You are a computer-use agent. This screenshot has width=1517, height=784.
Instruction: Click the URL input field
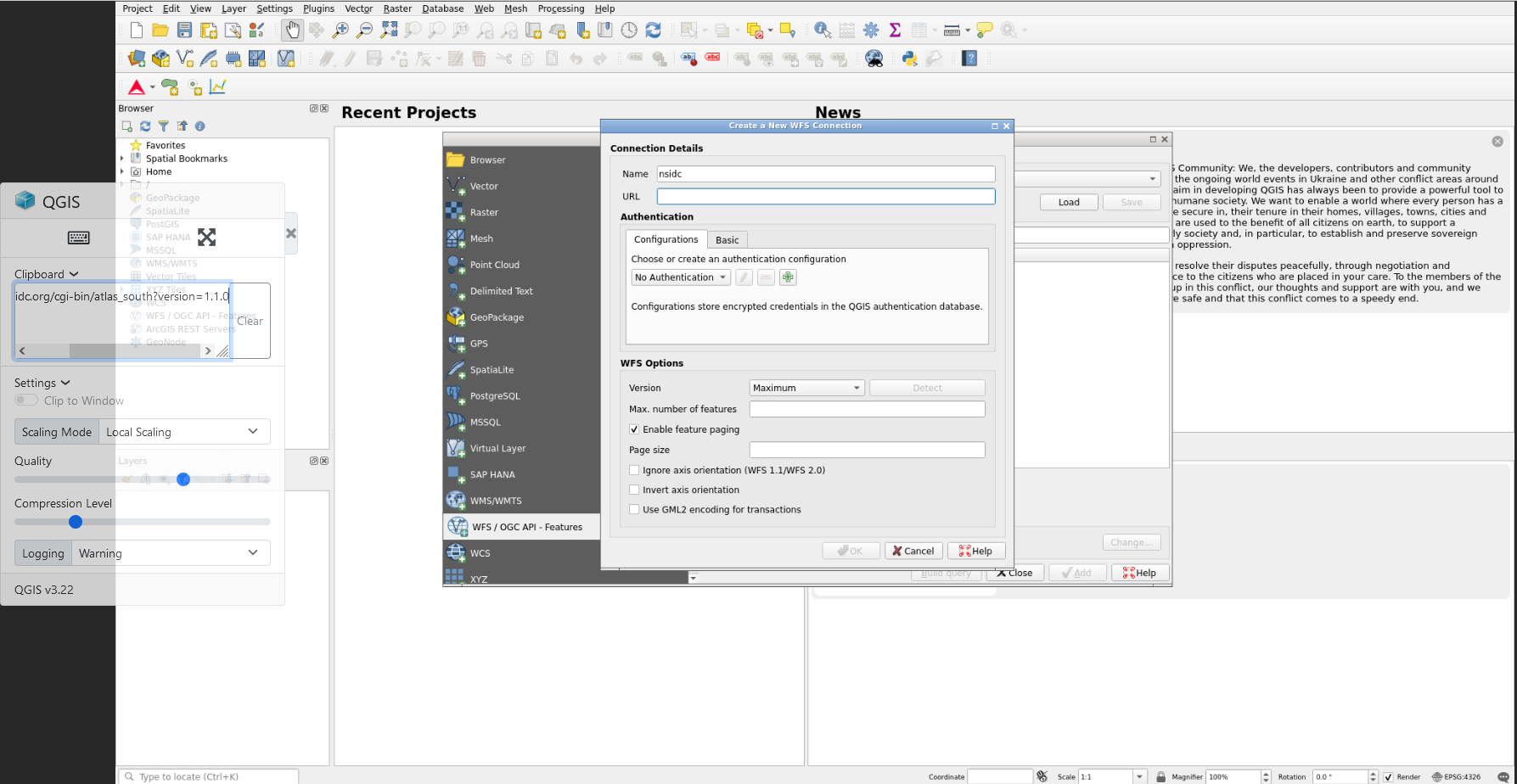[x=825, y=196]
